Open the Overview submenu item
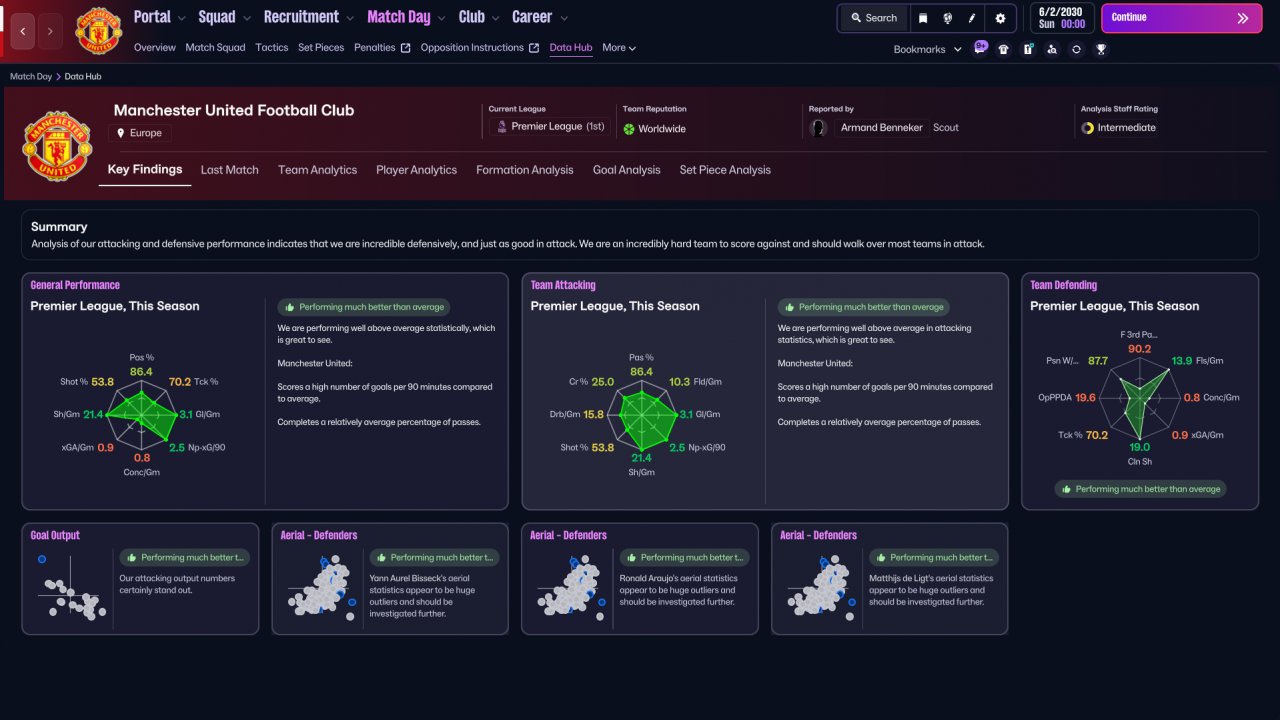 click(x=154, y=47)
